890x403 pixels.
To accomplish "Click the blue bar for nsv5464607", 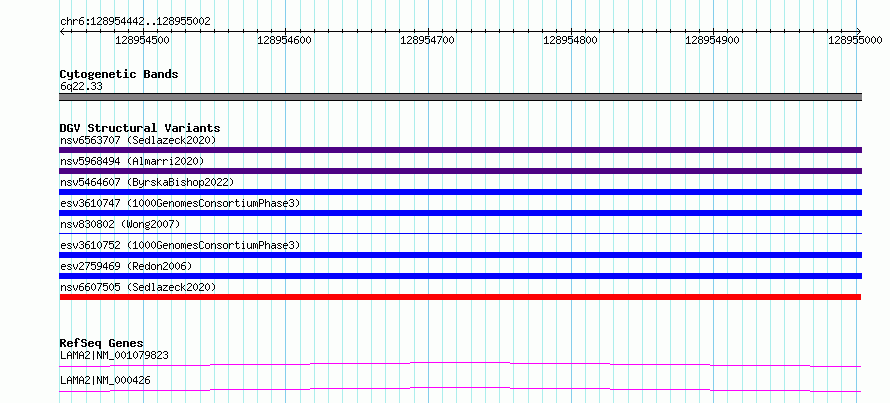I will [460, 192].
